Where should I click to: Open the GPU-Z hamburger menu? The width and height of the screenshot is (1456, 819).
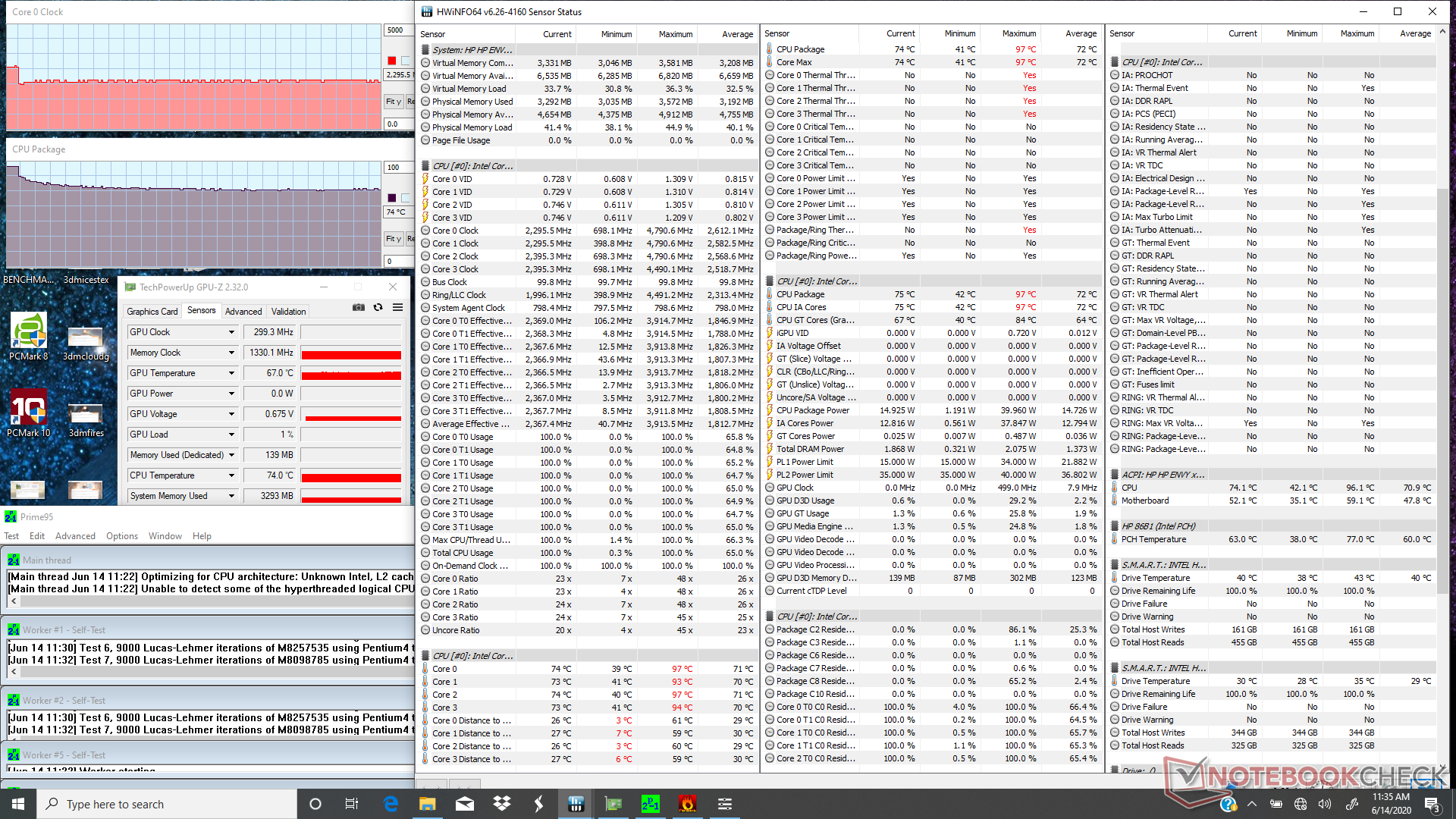(x=397, y=307)
